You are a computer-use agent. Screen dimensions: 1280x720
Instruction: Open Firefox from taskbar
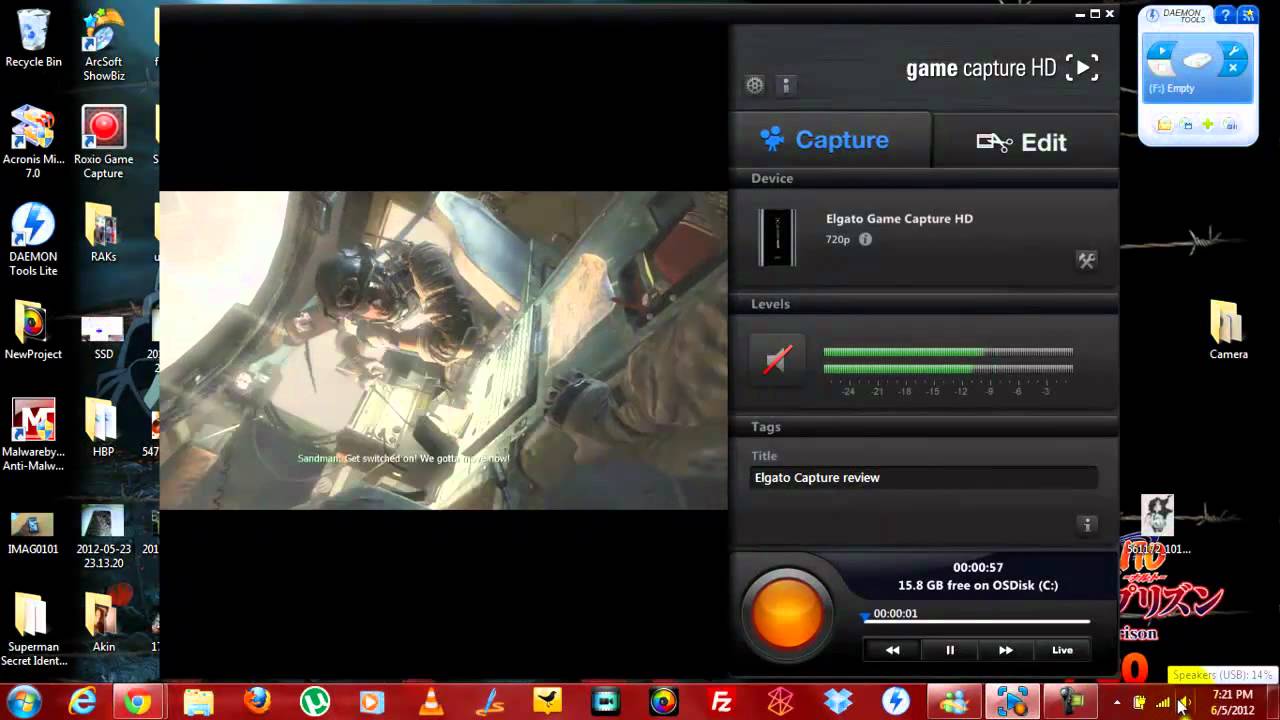pos(256,702)
